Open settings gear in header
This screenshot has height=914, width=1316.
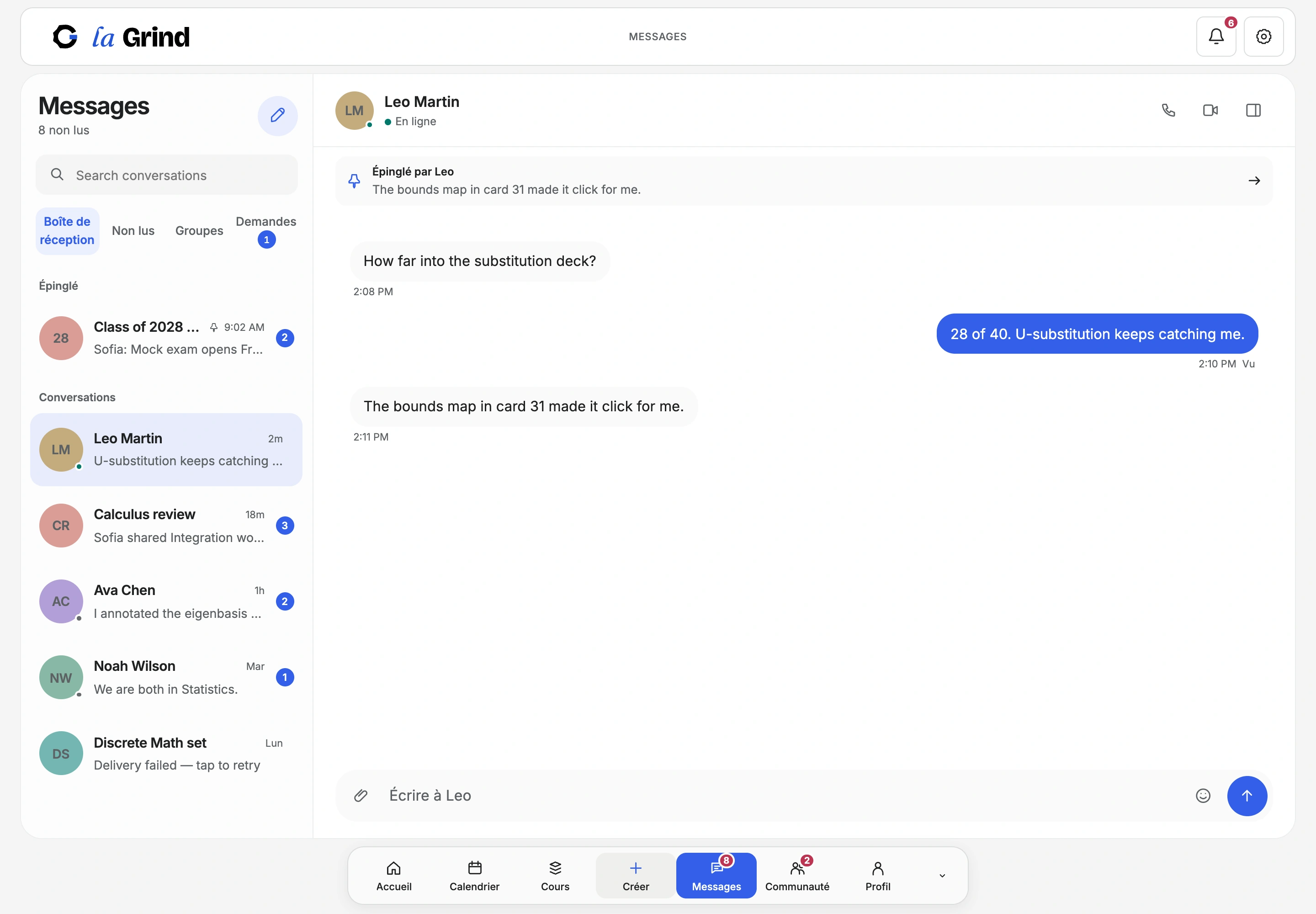pyautogui.click(x=1263, y=37)
